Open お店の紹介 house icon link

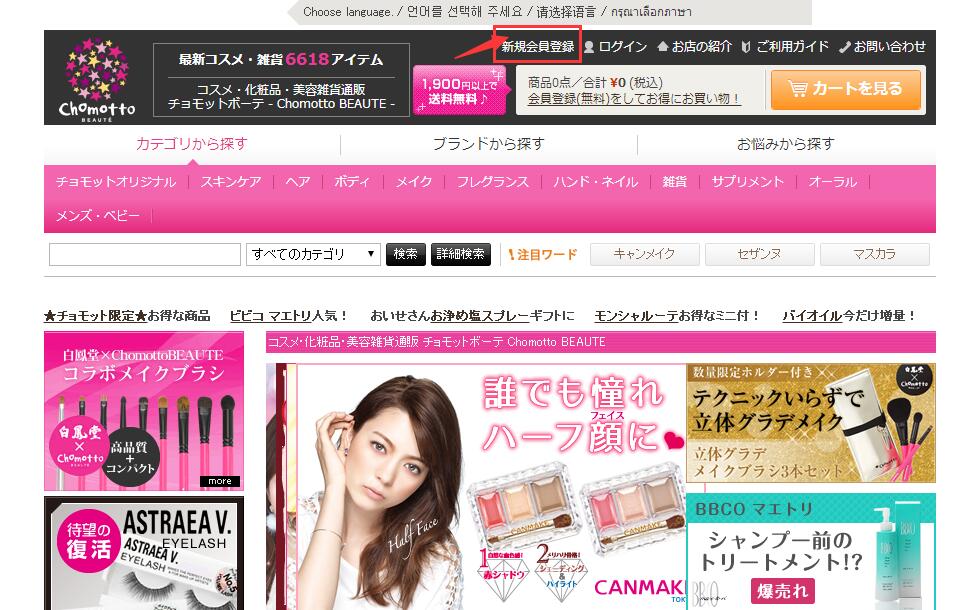tap(694, 47)
